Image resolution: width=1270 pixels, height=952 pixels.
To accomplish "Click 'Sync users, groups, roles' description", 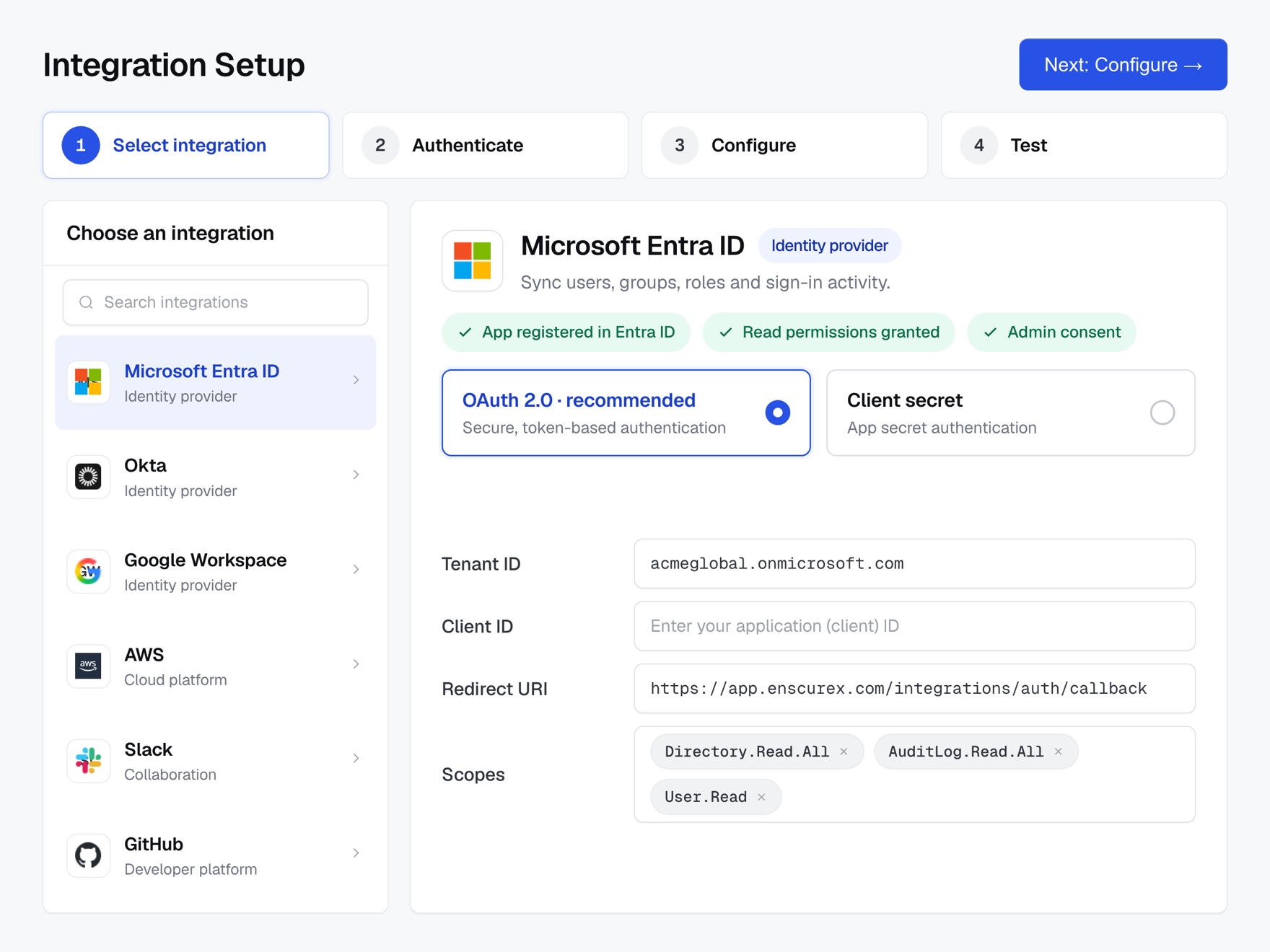I will (706, 282).
